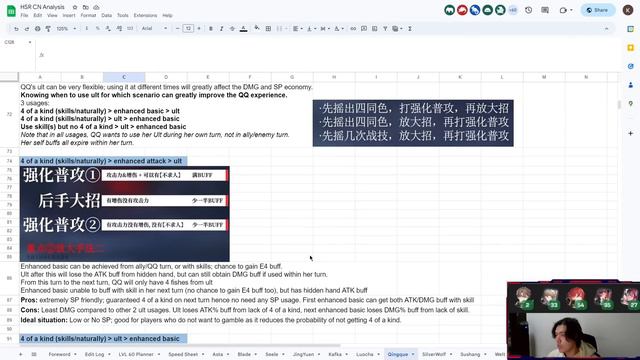640x360 pixels.
Task: Open the Functions sigma icon
Action: tap(409, 29)
